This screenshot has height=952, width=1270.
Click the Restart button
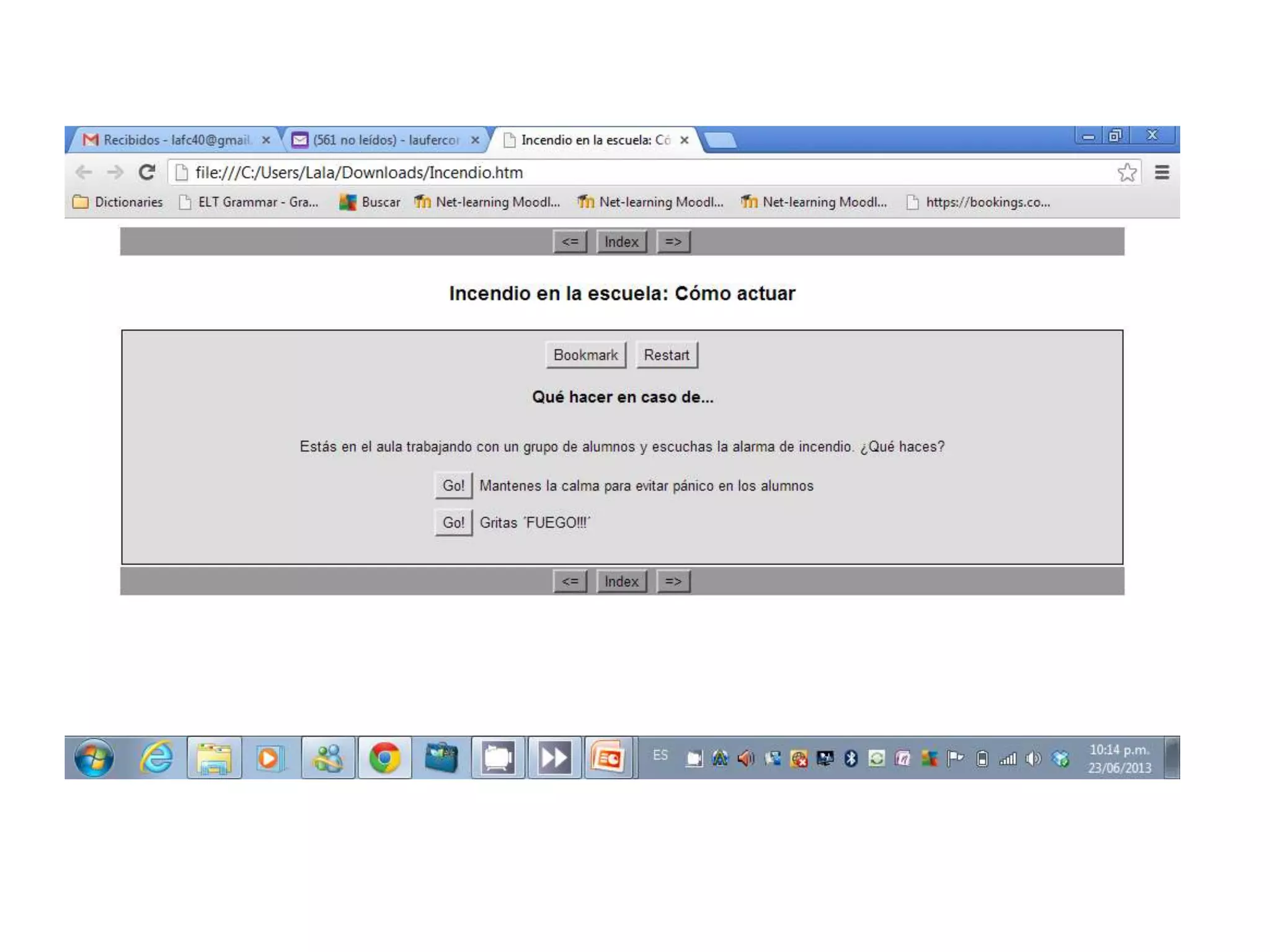(667, 355)
